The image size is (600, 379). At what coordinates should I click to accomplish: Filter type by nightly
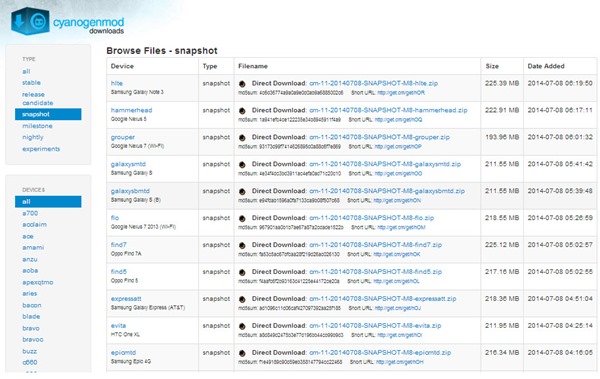[33, 137]
